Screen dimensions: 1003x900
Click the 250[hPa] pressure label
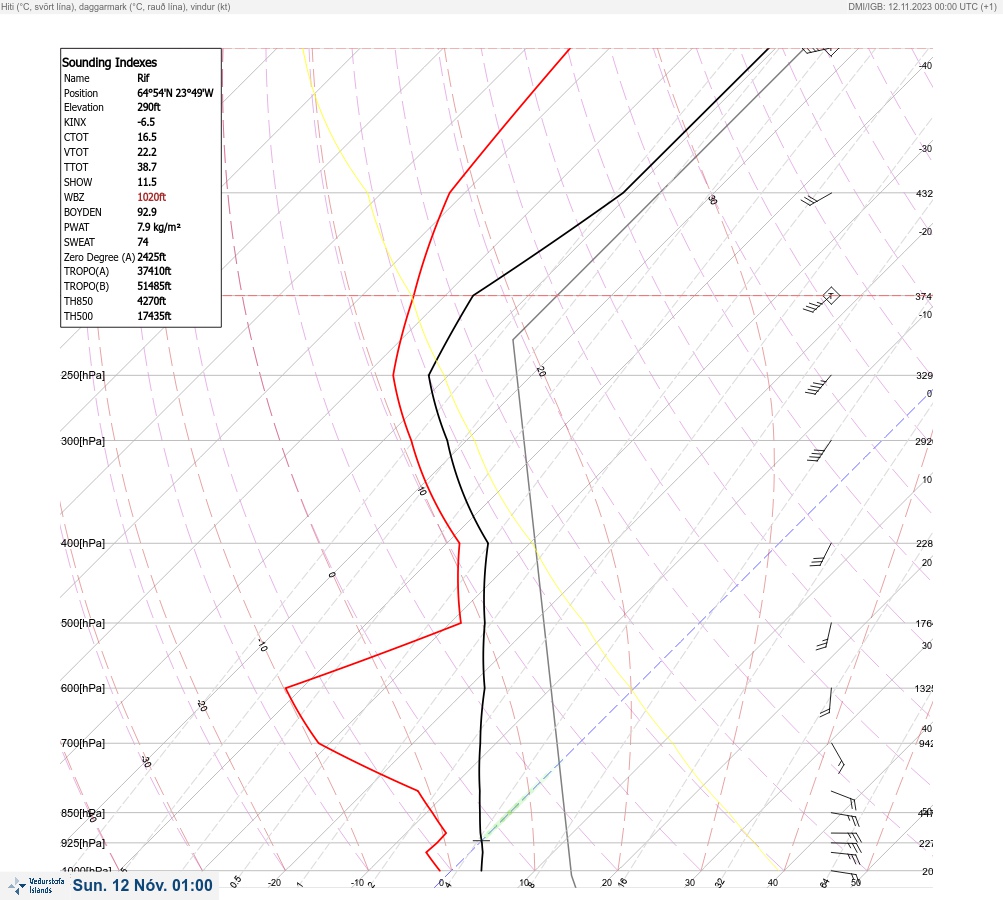coord(83,375)
